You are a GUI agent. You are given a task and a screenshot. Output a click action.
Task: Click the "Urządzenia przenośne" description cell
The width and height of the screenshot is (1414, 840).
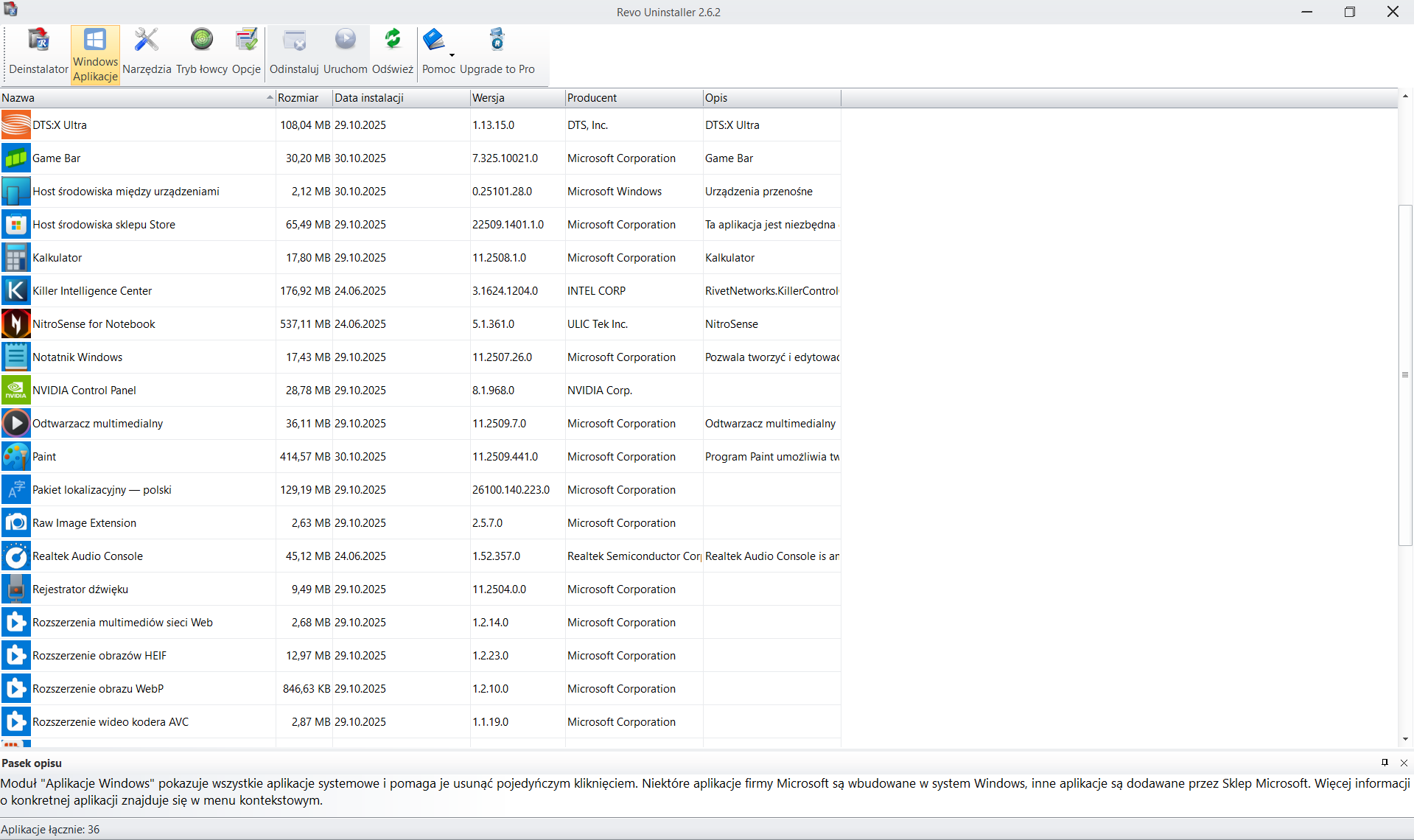(759, 192)
